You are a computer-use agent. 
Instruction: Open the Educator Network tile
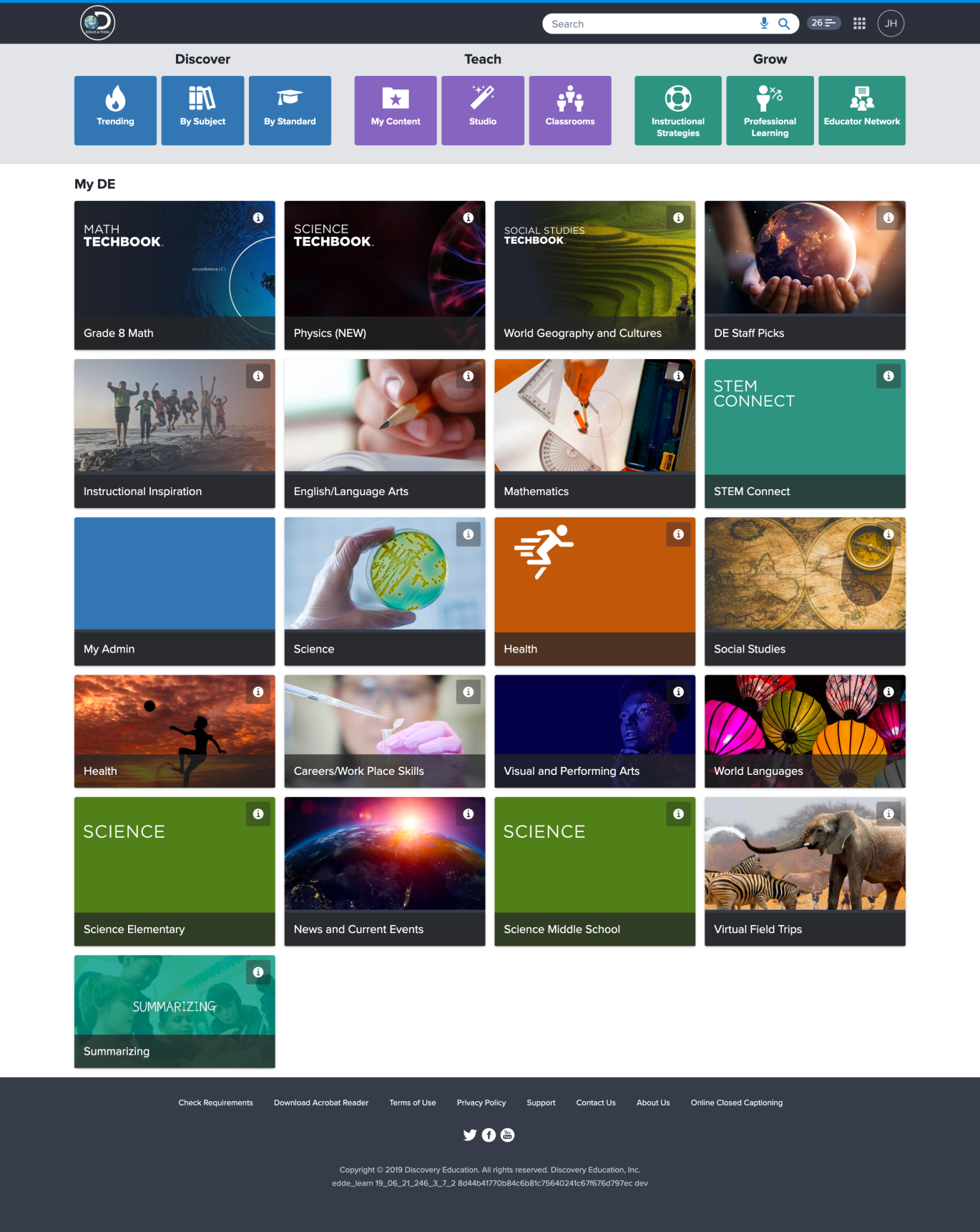(x=862, y=111)
